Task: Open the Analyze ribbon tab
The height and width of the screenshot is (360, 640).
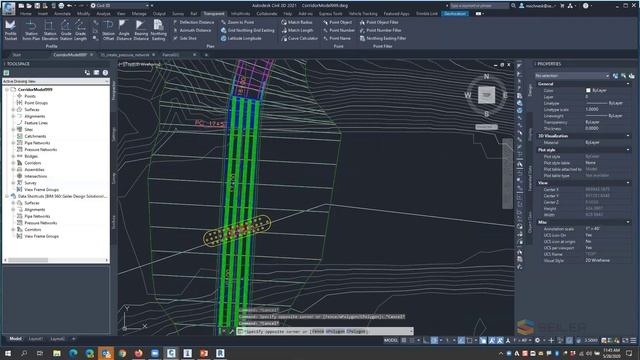Action: (103, 14)
